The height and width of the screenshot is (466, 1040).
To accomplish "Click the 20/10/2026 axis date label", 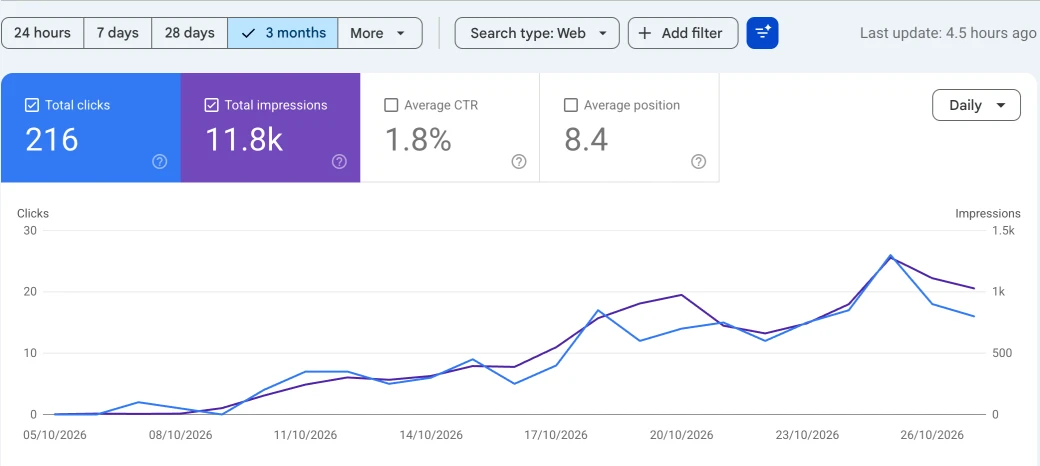I will pos(681,435).
